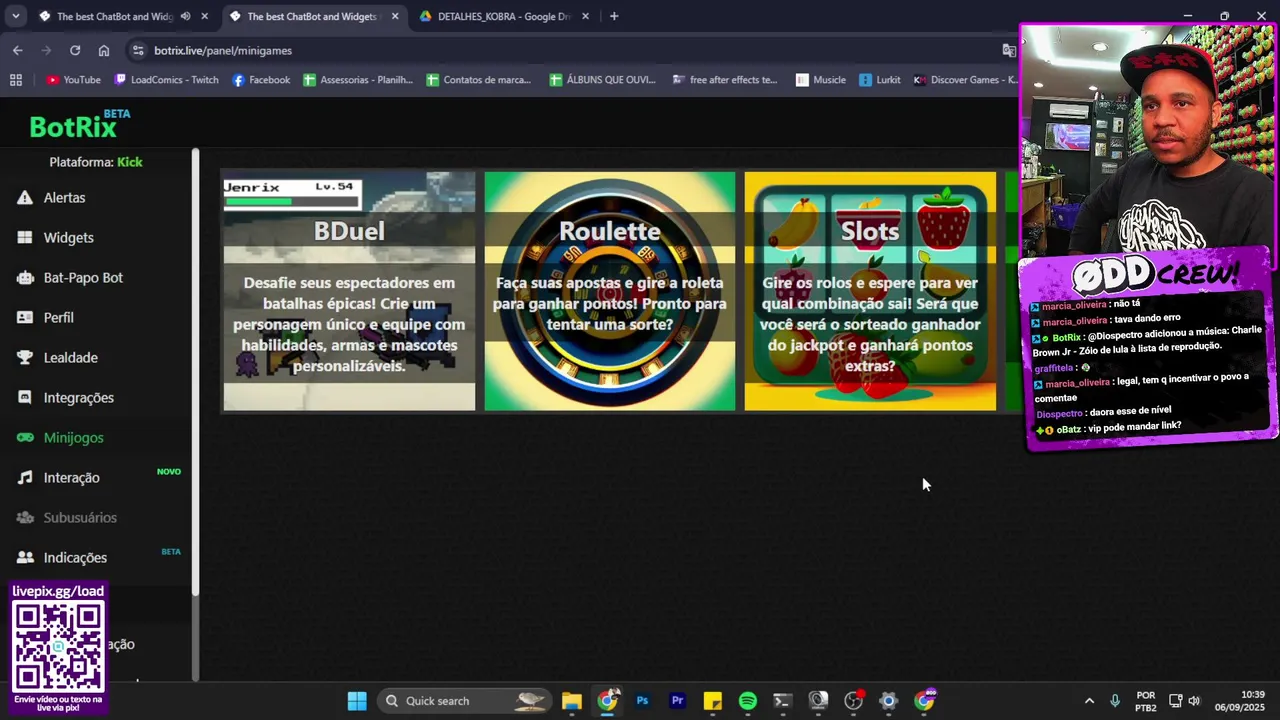Open volume icon in system tray
The height and width of the screenshot is (720, 1280).
(x=1194, y=701)
